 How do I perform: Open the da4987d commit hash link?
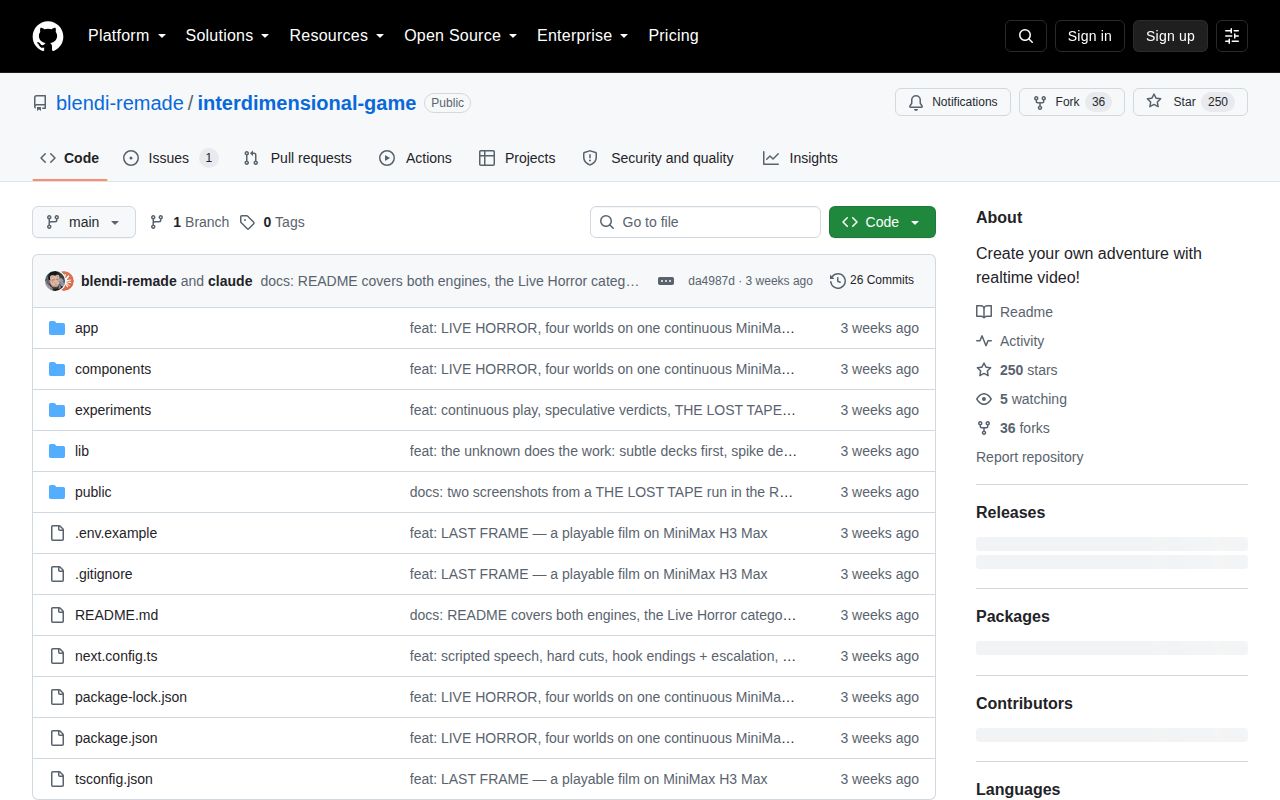click(x=711, y=281)
